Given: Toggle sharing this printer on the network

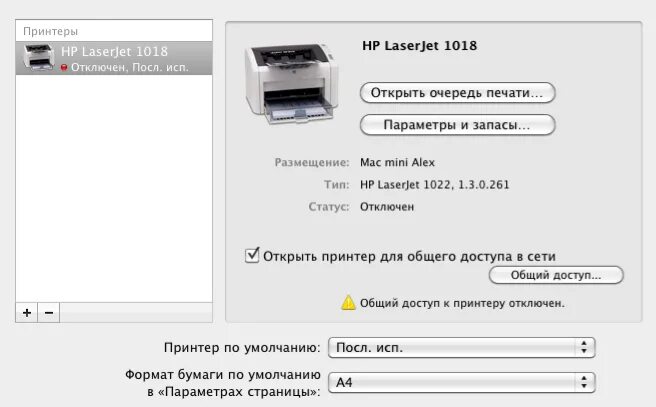Looking at the screenshot, I should (x=252, y=255).
